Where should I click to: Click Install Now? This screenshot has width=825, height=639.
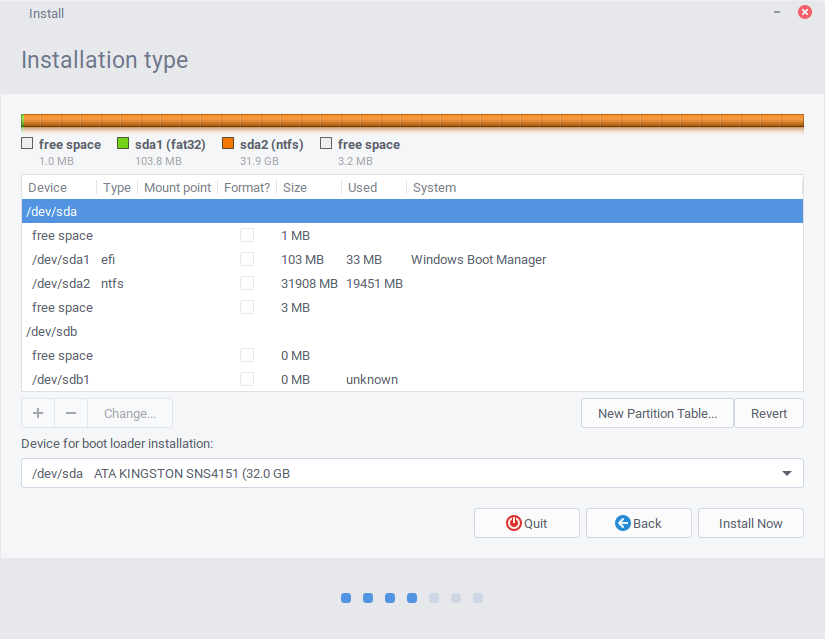[751, 523]
